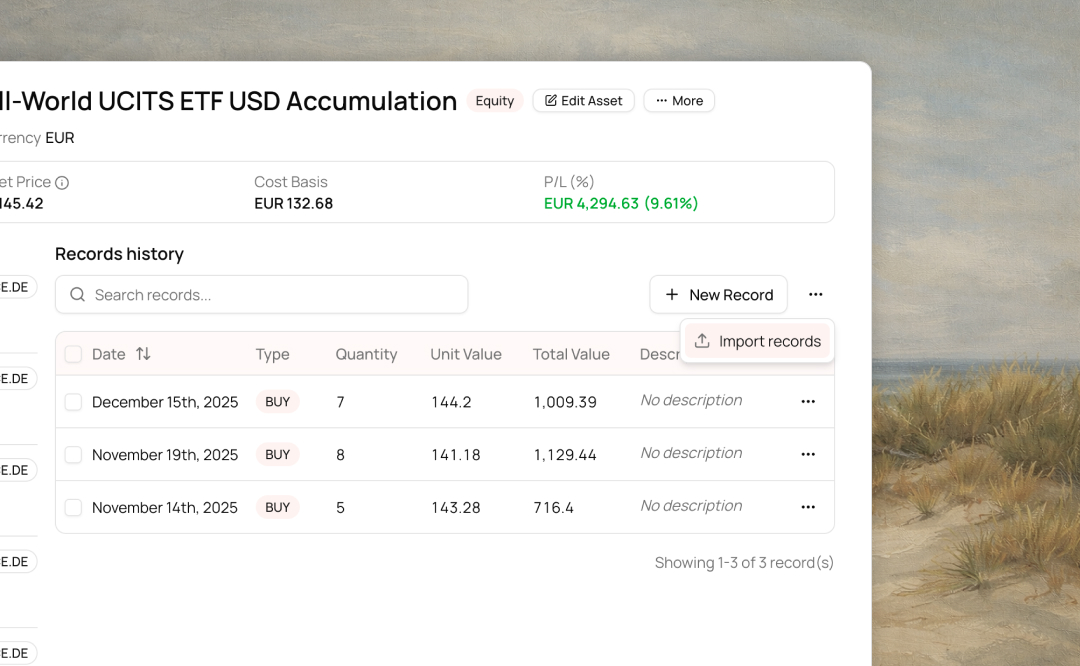
Task: Open row actions for December 15th record
Action: [808, 402]
